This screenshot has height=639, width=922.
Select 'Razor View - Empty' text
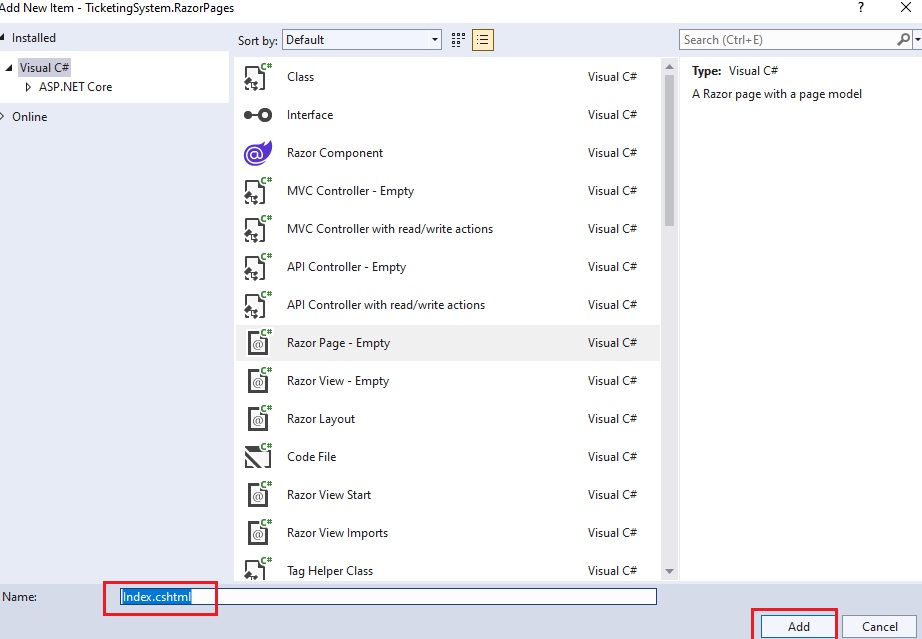(x=338, y=381)
